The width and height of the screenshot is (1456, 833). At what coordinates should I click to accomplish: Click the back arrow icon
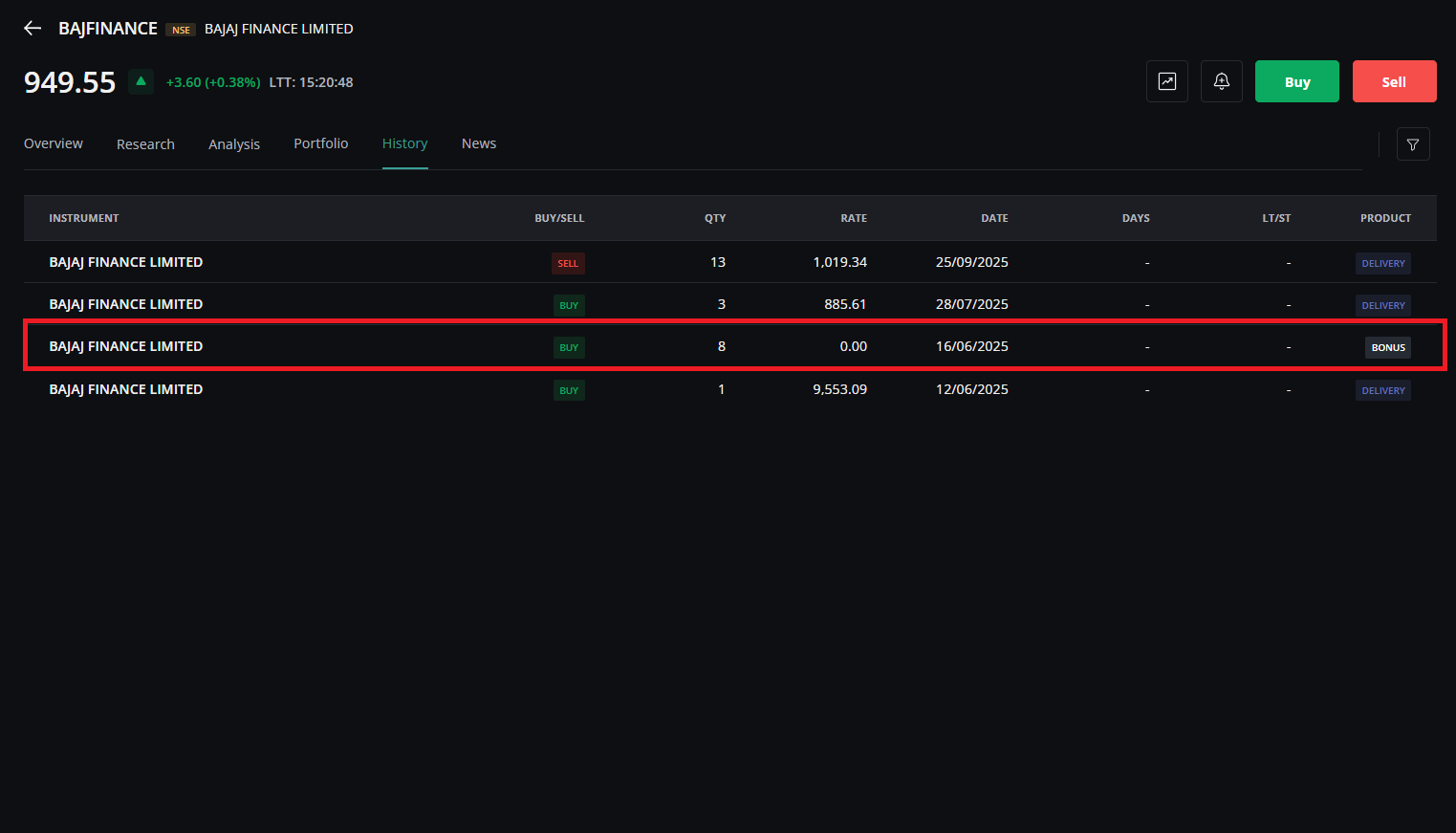point(33,29)
